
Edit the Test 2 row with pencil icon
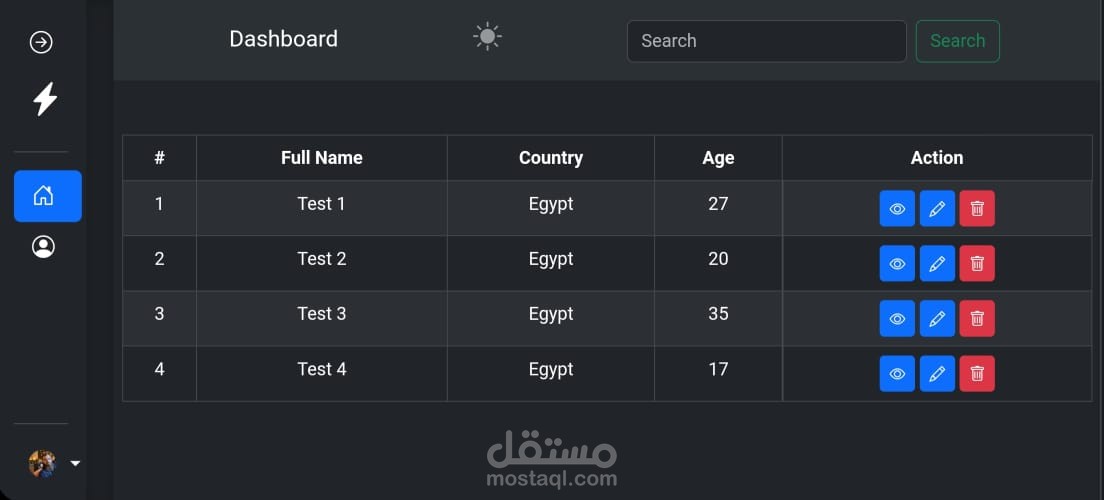tap(937, 264)
